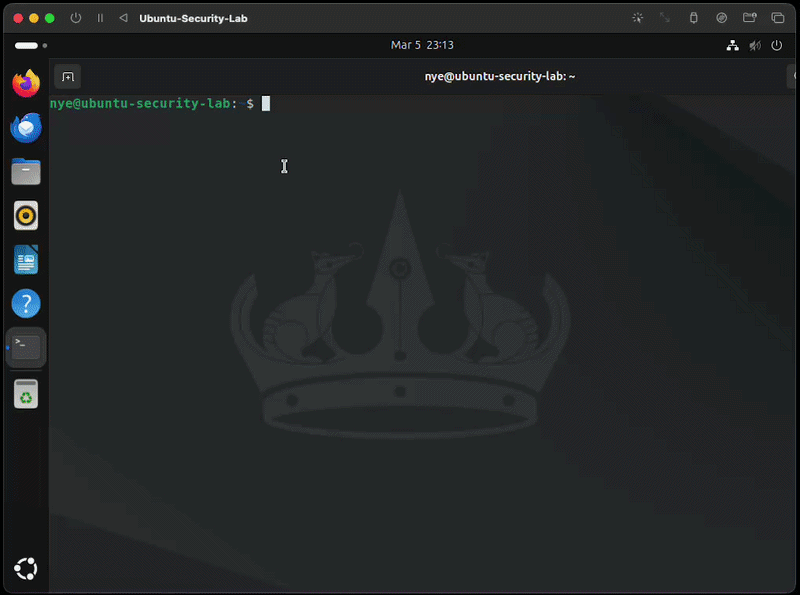Show Applications using the Ubuntu logo button
Image resolution: width=800 pixels, height=595 pixels.
point(26,569)
